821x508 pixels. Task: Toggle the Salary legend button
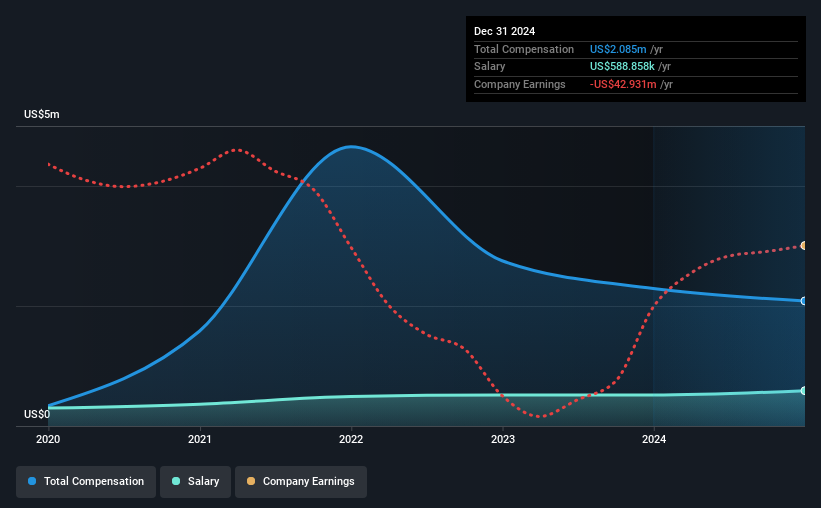[195, 481]
